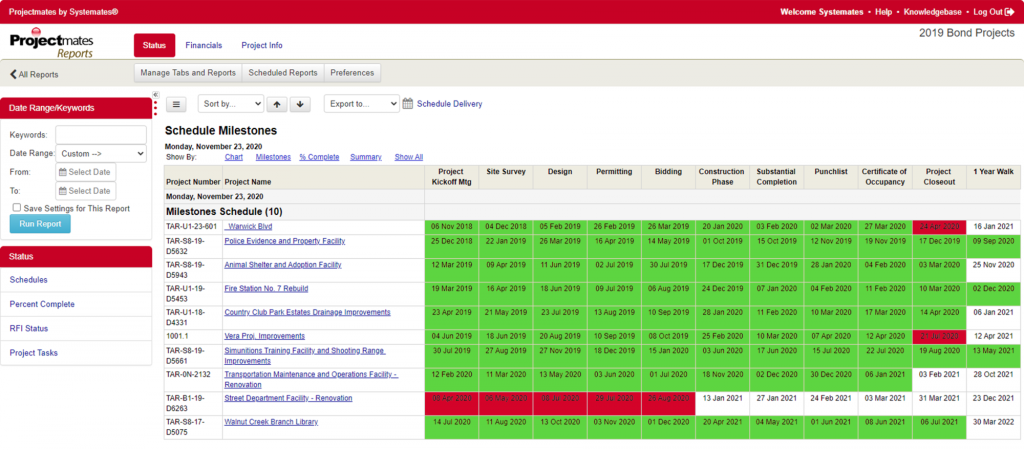Click the Run Report button

[40, 223]
